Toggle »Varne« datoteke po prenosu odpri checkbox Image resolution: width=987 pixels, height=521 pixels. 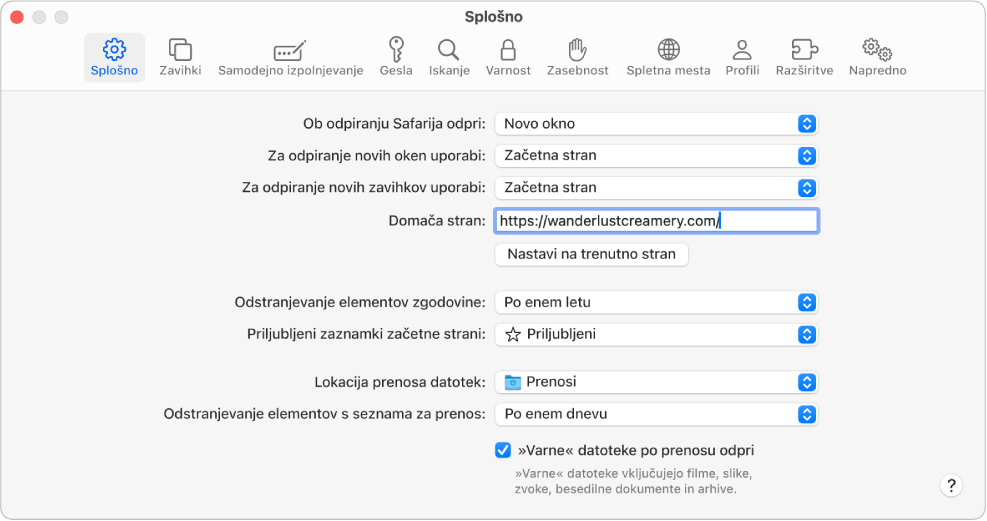point(504,450)
